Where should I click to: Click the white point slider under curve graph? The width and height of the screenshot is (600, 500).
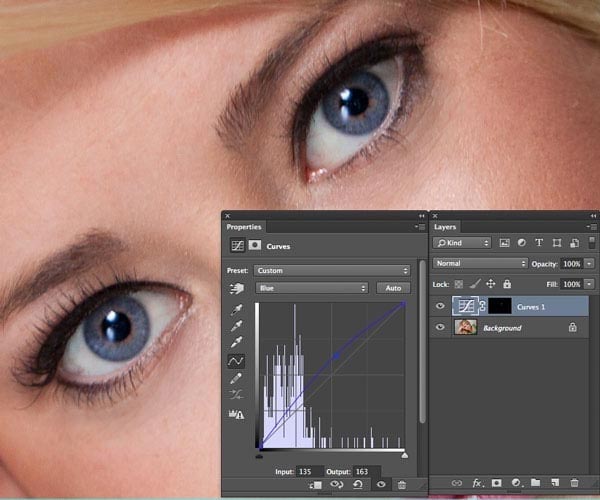(x=404, y=455)
